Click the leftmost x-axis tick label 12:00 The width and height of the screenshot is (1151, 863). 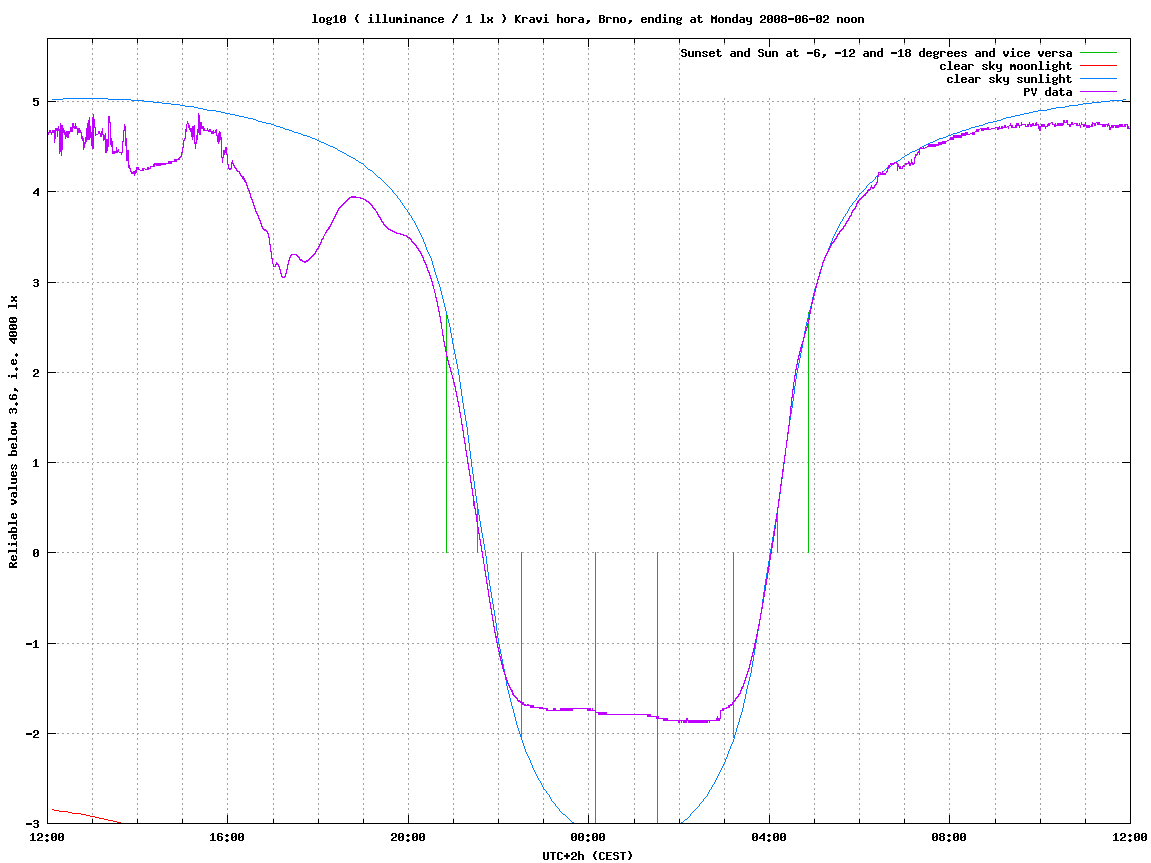(47, 837)
